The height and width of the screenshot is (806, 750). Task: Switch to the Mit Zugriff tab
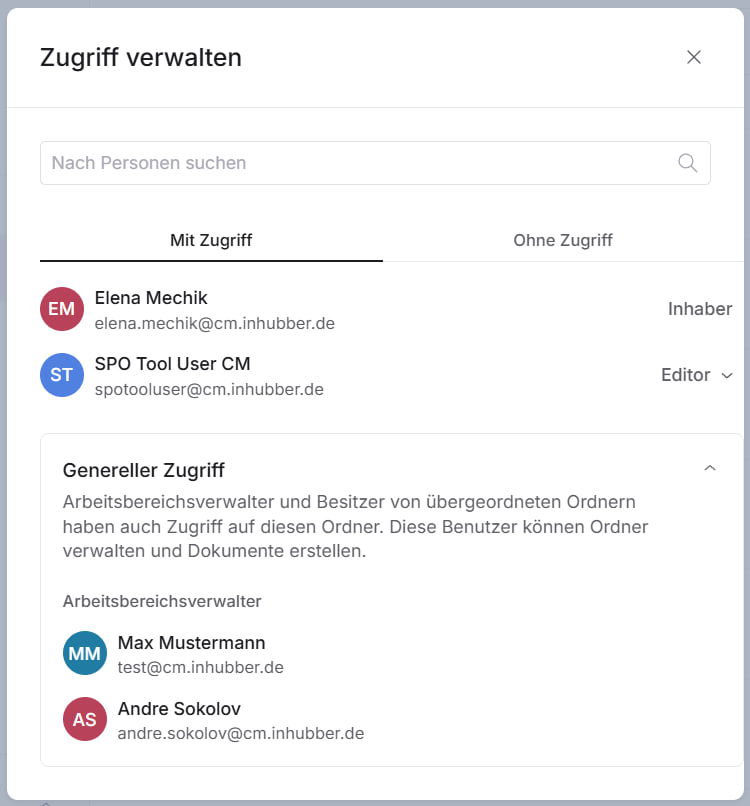click(211, 240)
